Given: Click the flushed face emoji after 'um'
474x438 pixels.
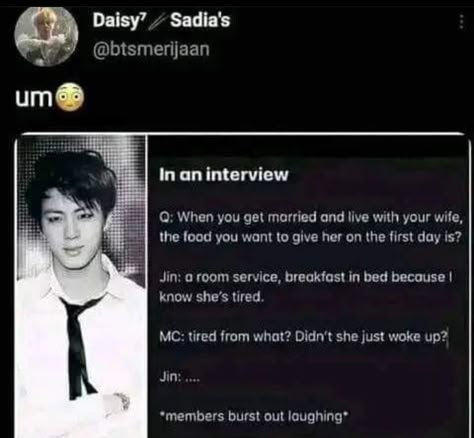Looking at the screenshot, I should point(71,98).
